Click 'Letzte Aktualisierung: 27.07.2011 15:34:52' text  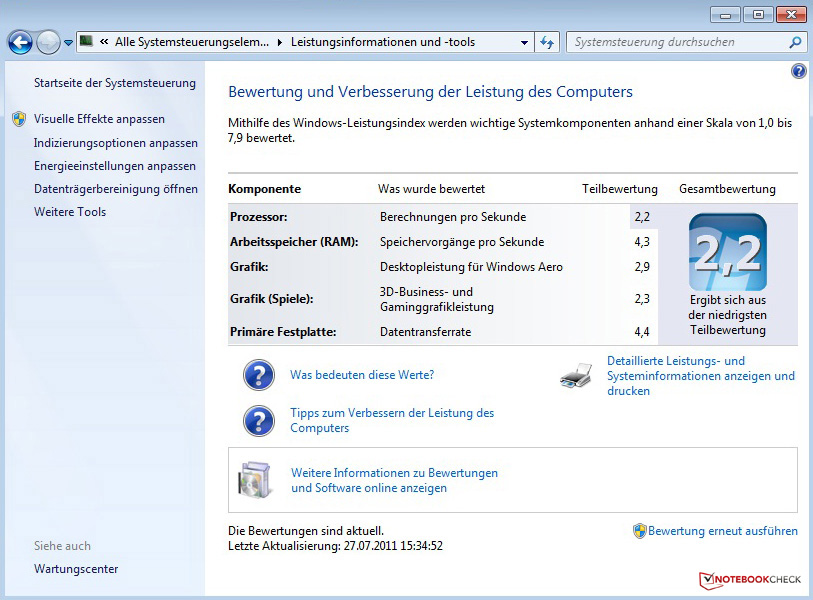335,546
